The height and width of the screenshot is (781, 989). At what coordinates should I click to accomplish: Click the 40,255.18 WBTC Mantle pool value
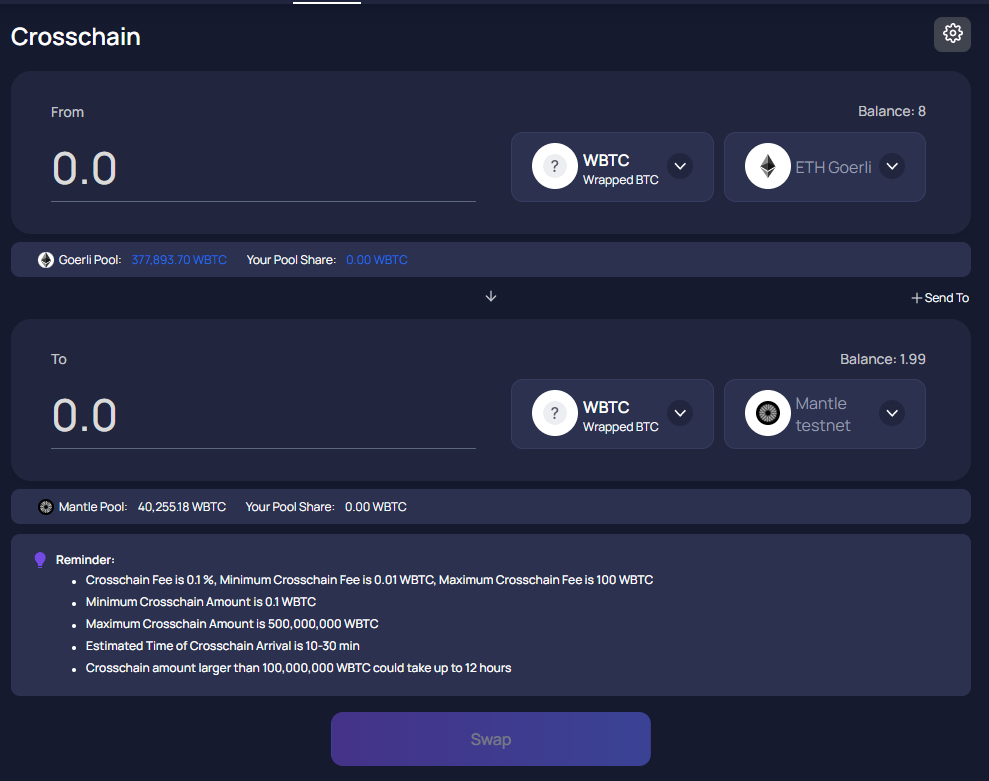coord(182,507)
